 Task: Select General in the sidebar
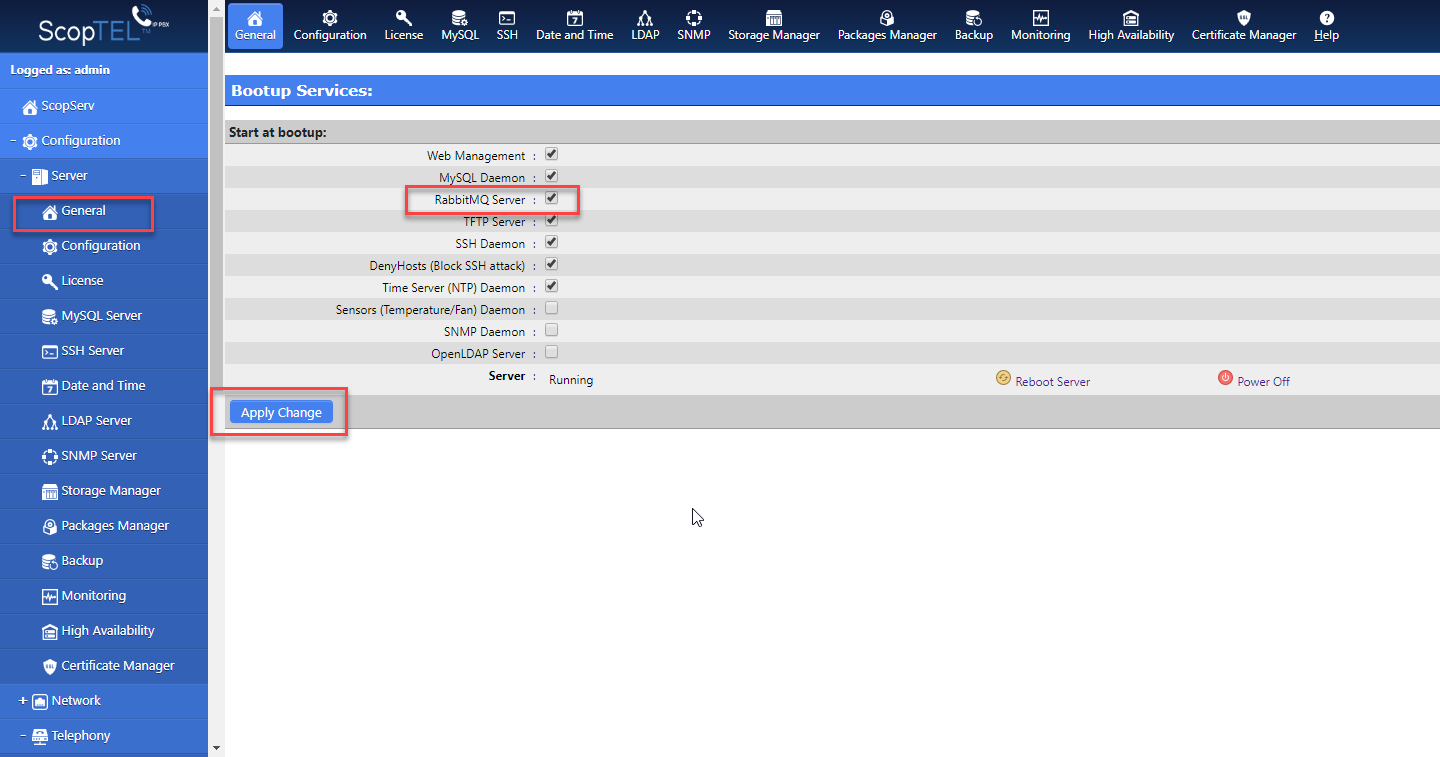click(x=104, y=211)
